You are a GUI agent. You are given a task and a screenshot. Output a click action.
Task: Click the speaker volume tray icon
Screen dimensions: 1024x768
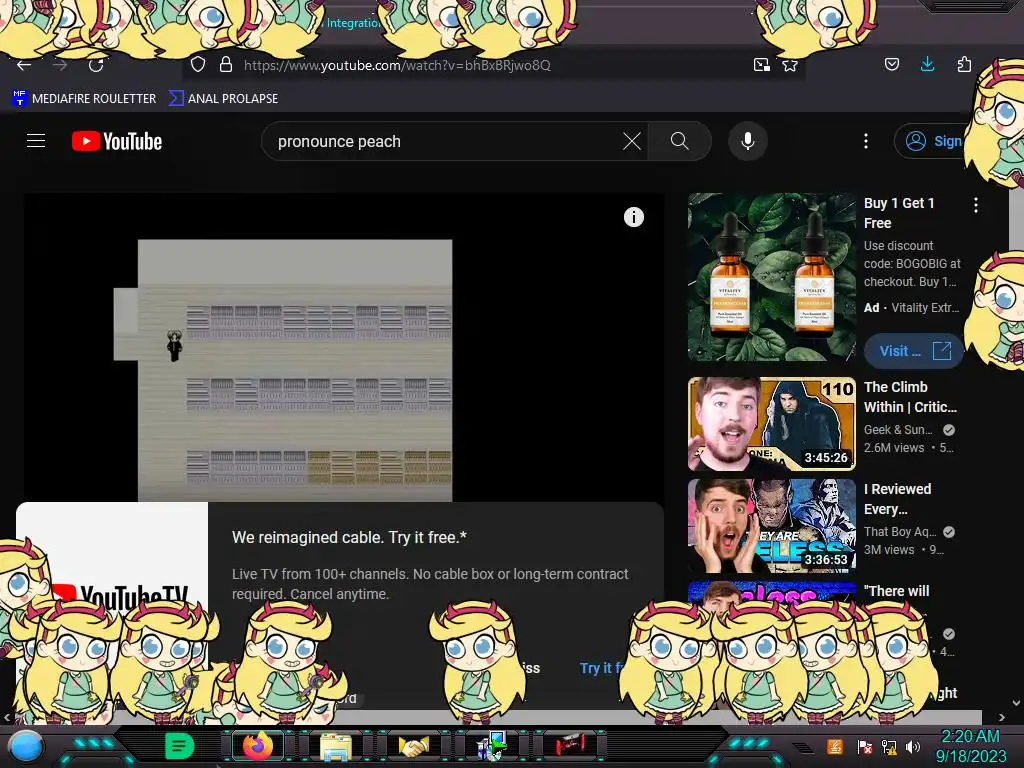(913, 747)
